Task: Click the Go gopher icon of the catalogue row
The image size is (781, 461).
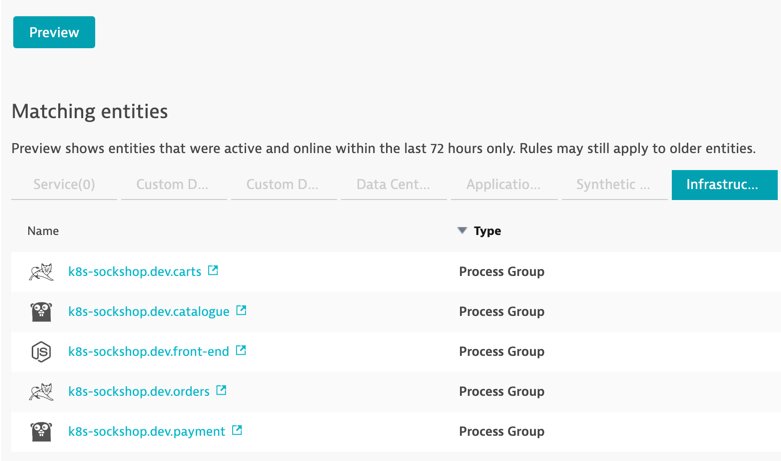Action: point(41,312)
